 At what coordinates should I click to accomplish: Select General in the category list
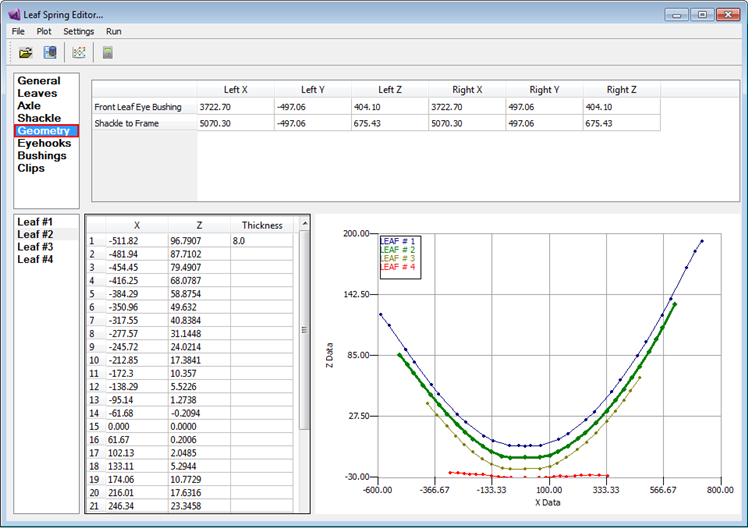(39, 81)
